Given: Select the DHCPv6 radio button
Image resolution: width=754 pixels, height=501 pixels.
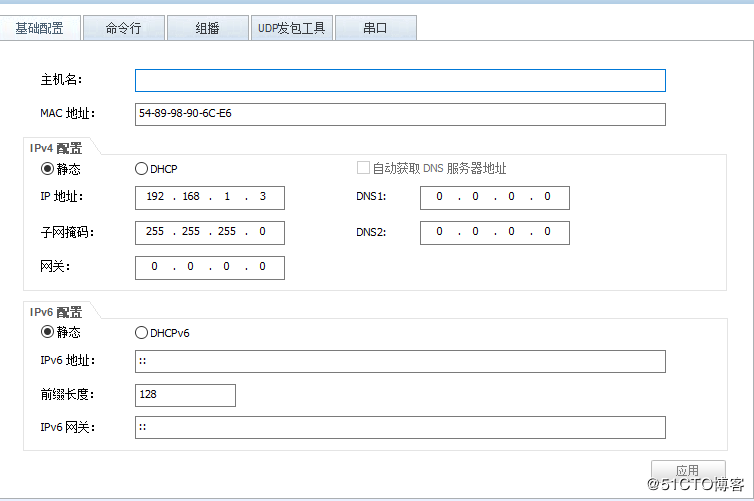Looking at the screenshot, I should (x=141, y=333).
